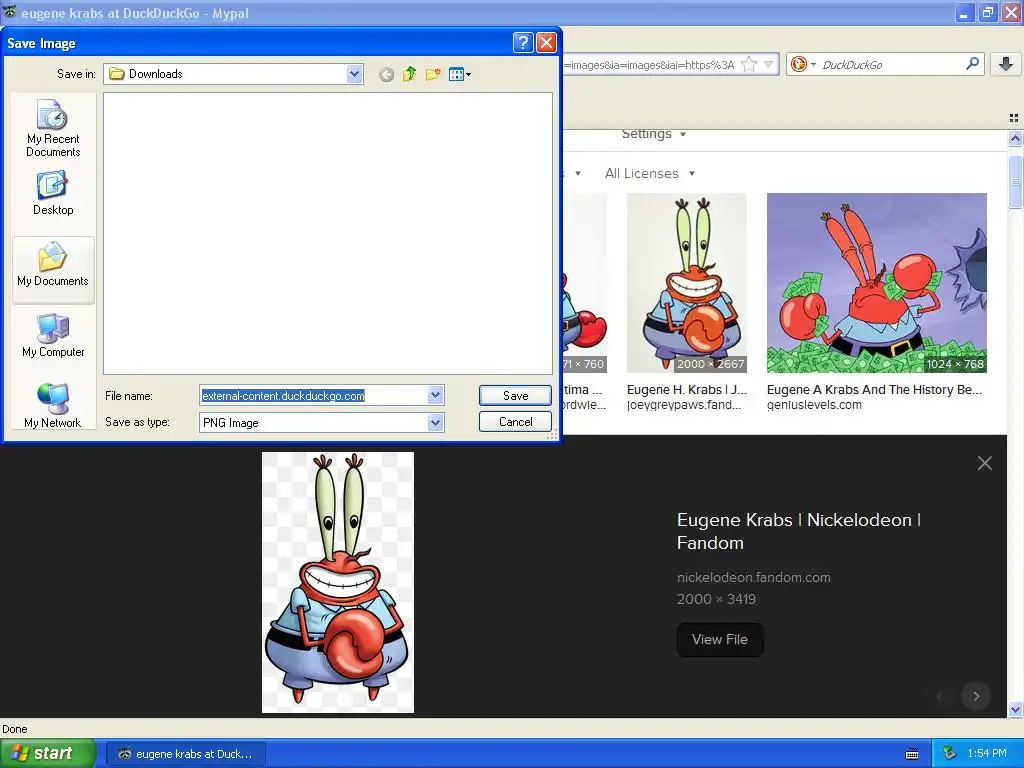The height and width of the screenshot is (768, 1024).
Task: Click the DuckDuckGo browser search field
Action: click(x=891, y=65)
